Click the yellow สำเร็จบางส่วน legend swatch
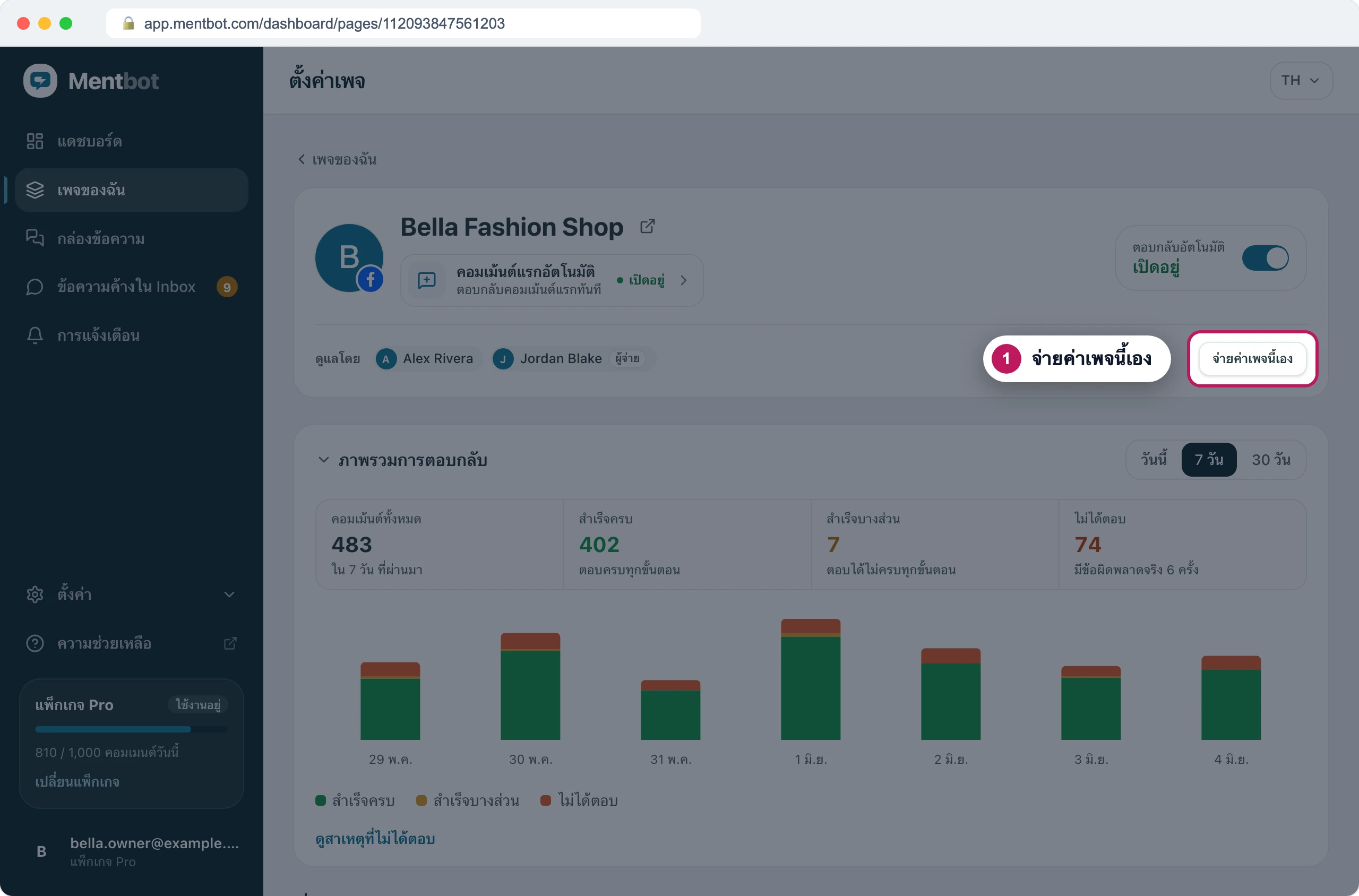 tap(421, 800)
